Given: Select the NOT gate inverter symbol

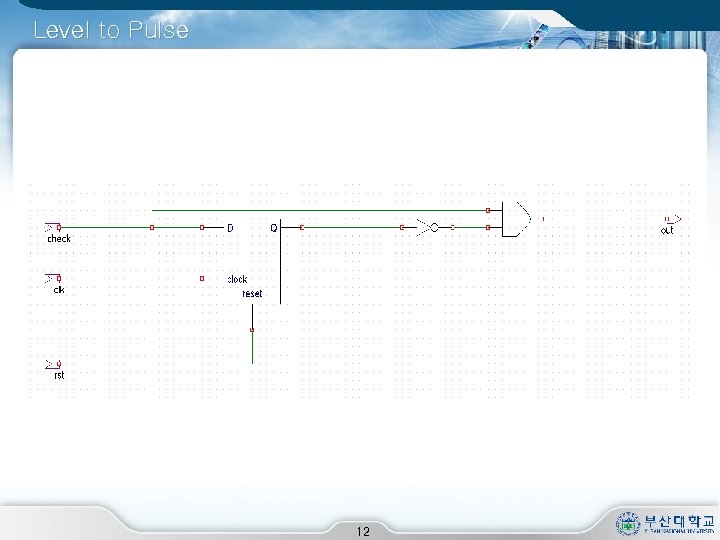Looking at the screenshot, I should [428, 227].
